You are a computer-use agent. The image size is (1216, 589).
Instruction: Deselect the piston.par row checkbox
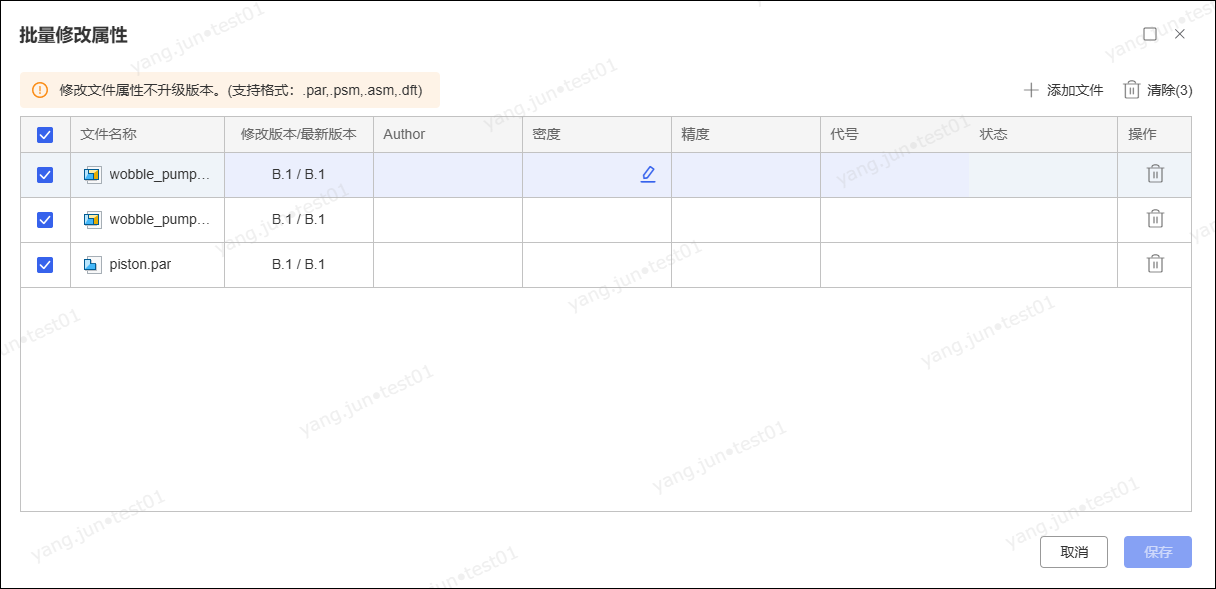(45, 265)
